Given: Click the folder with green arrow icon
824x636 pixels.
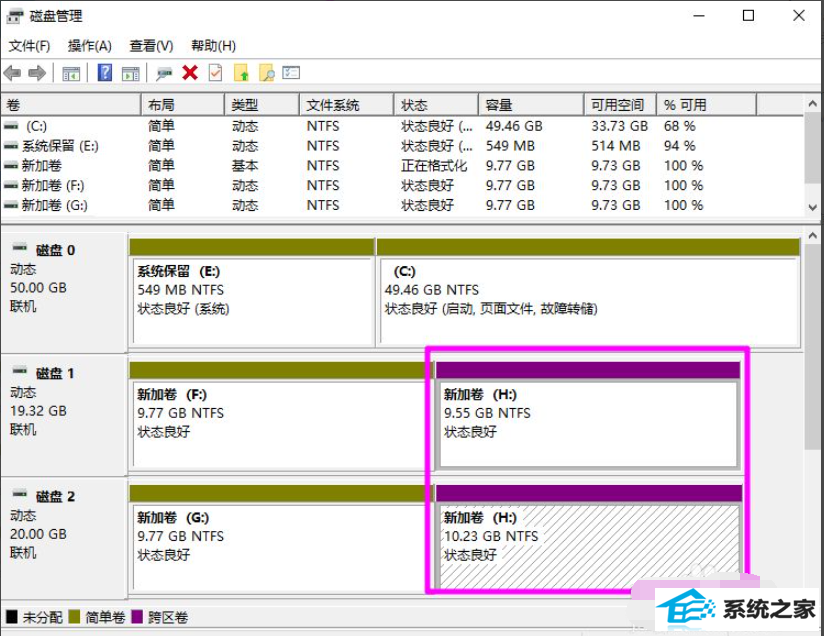Looking at the screenshot, I should point(241,73).
